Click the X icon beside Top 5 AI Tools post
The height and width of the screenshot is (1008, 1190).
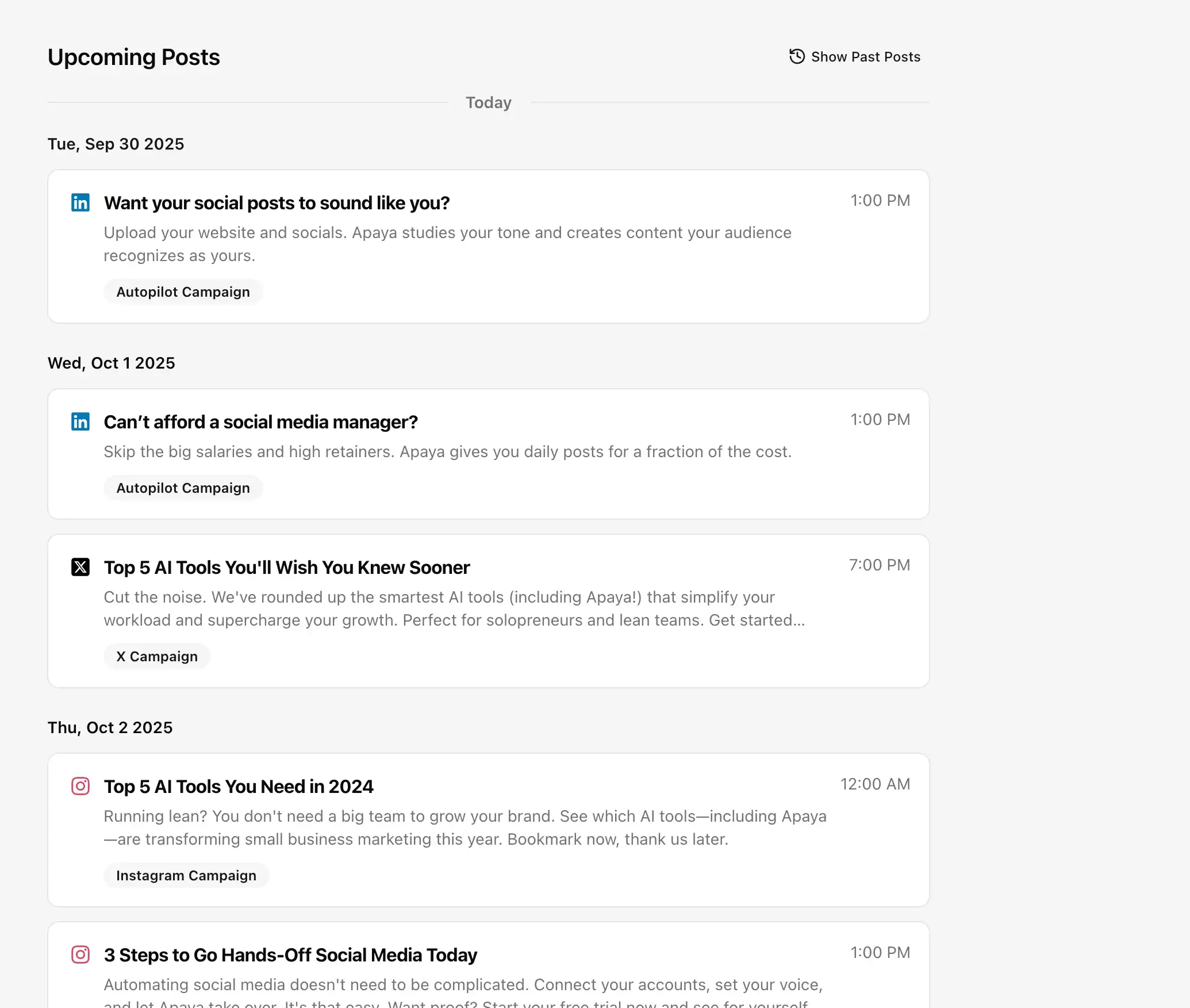(x=80, y=567)
